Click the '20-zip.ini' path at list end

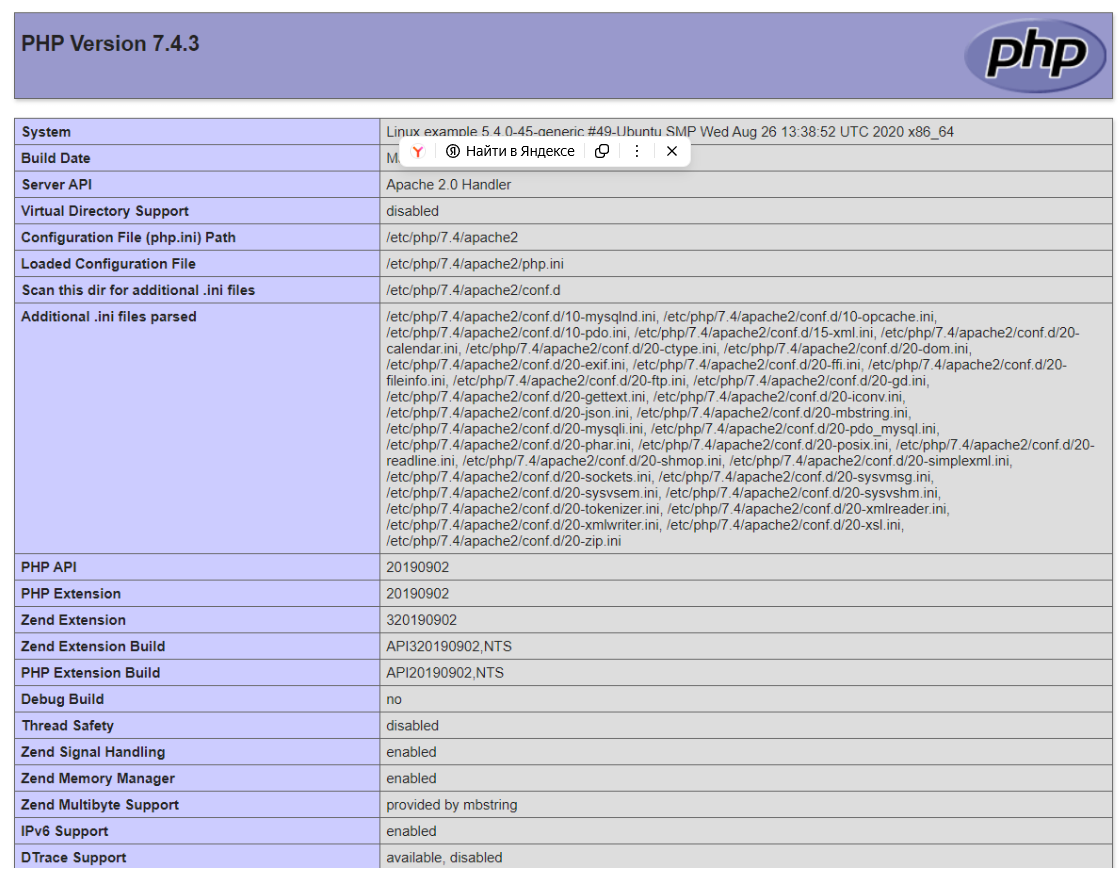tap(504, 542)
